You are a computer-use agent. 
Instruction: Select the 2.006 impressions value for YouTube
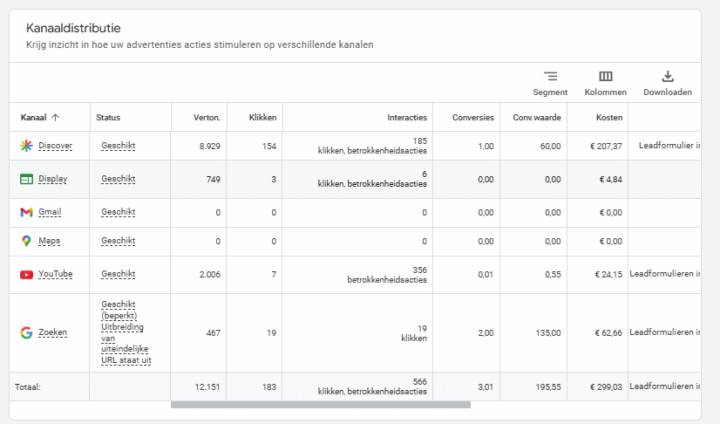pos(210,274)
